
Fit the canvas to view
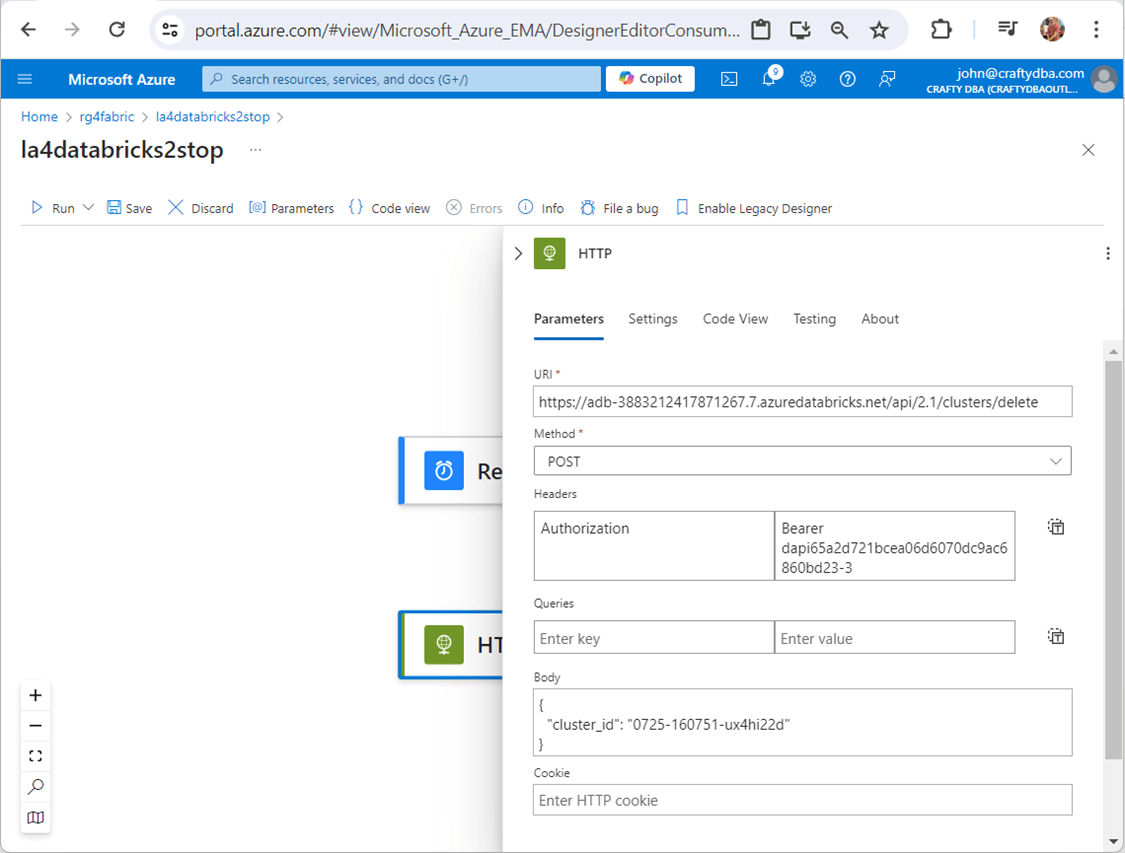[x=35, y=756]
